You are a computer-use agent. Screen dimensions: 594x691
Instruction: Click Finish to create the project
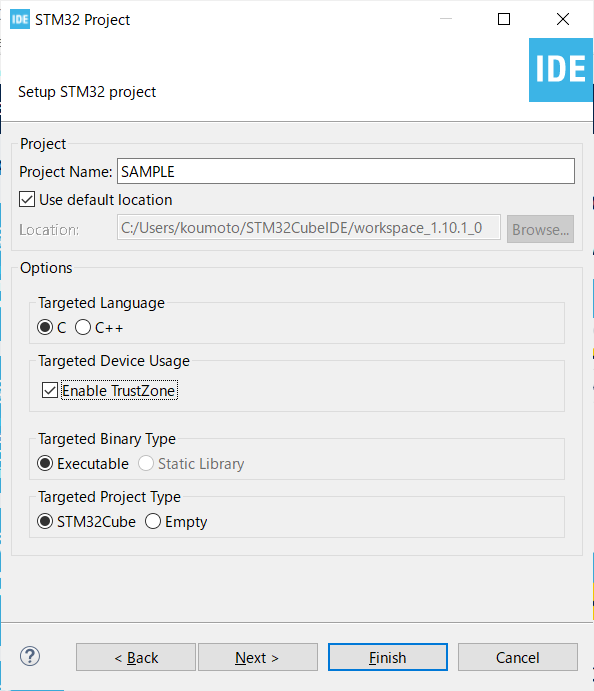(388, 657)
